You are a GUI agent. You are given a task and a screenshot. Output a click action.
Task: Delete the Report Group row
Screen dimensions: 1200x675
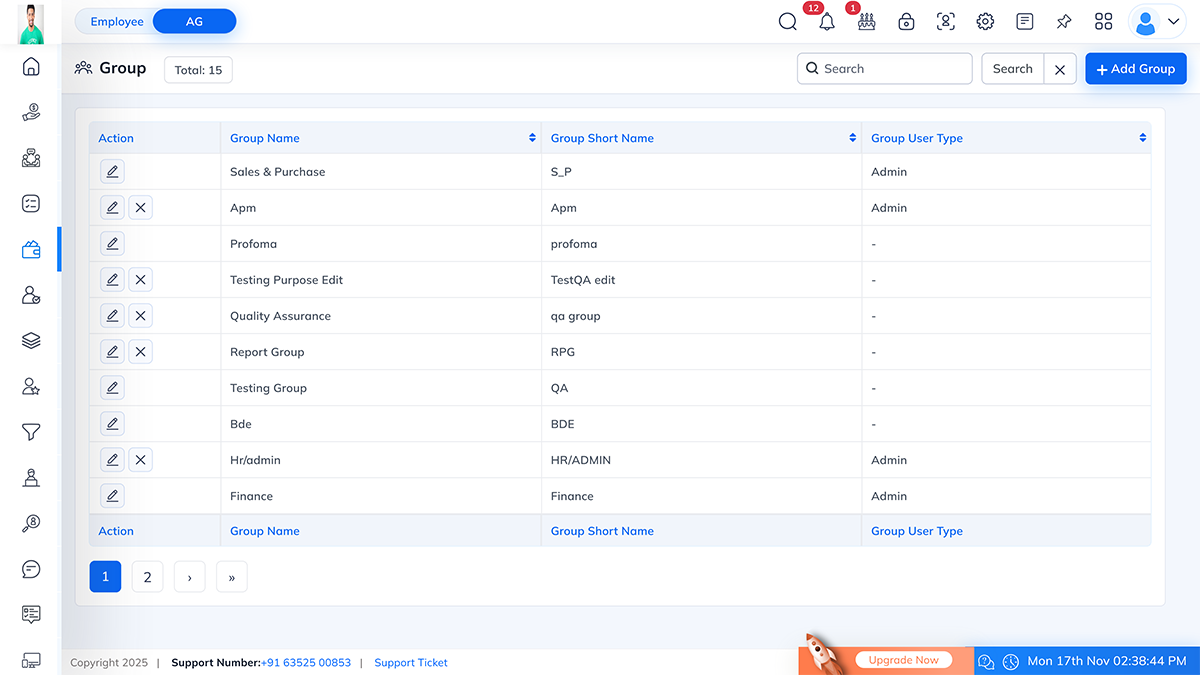(x=141, y=352)
